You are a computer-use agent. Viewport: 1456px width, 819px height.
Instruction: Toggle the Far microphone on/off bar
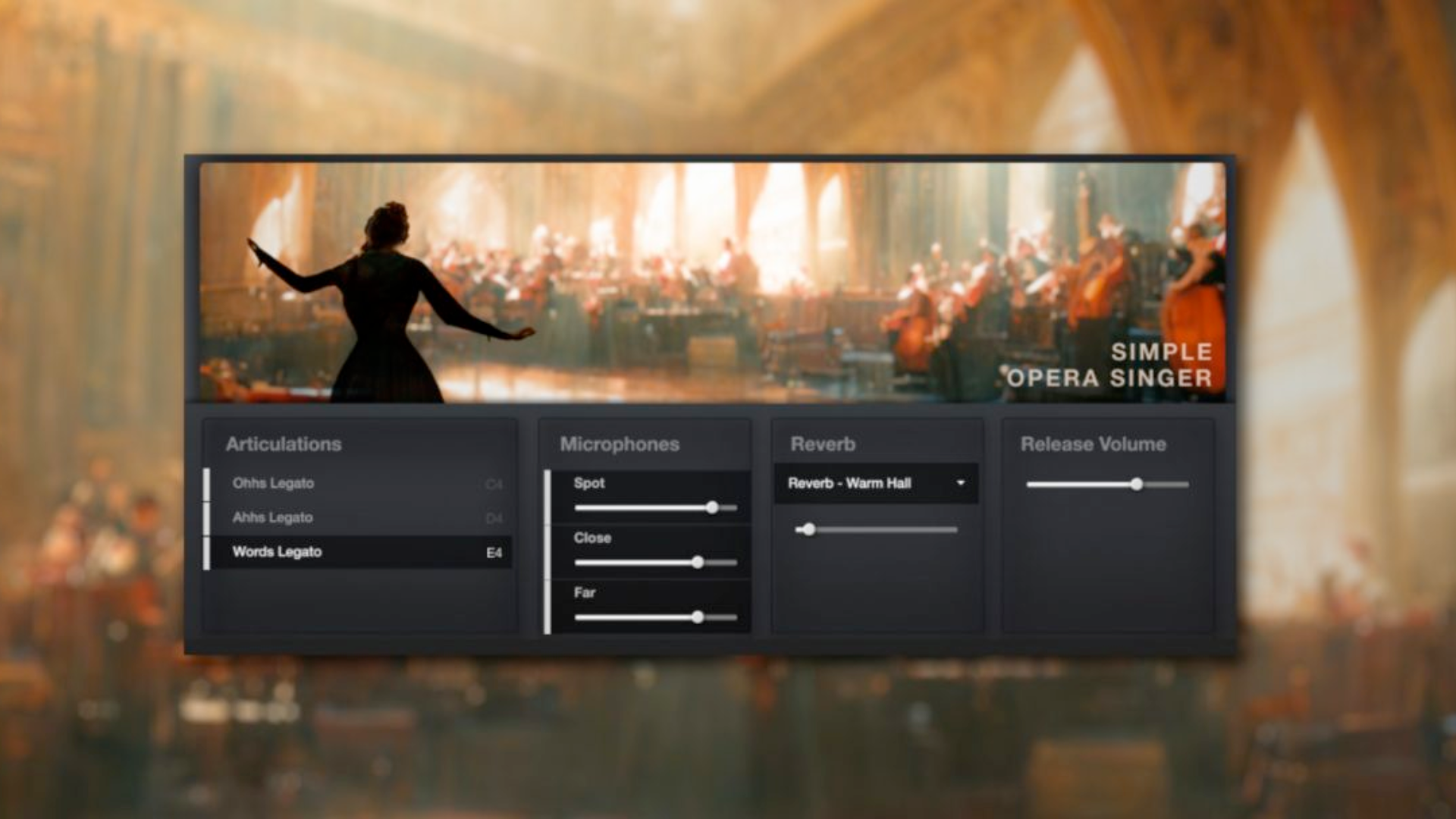click(x=548, y=606)
